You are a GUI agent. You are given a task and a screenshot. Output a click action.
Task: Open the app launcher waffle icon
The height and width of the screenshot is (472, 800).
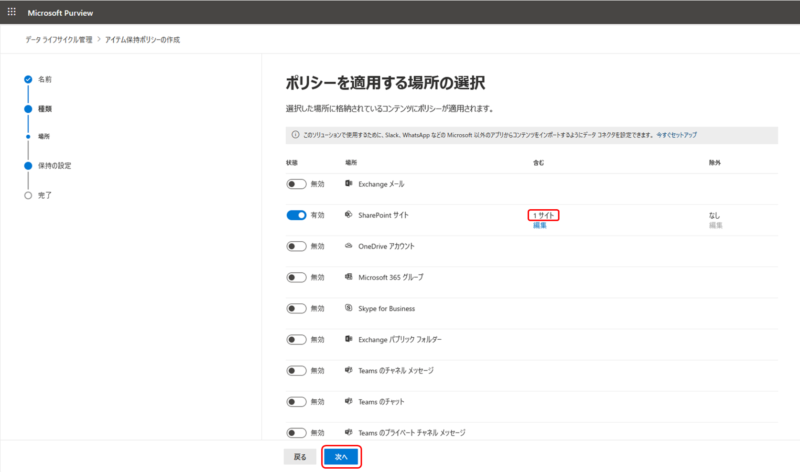click(12, 12)
